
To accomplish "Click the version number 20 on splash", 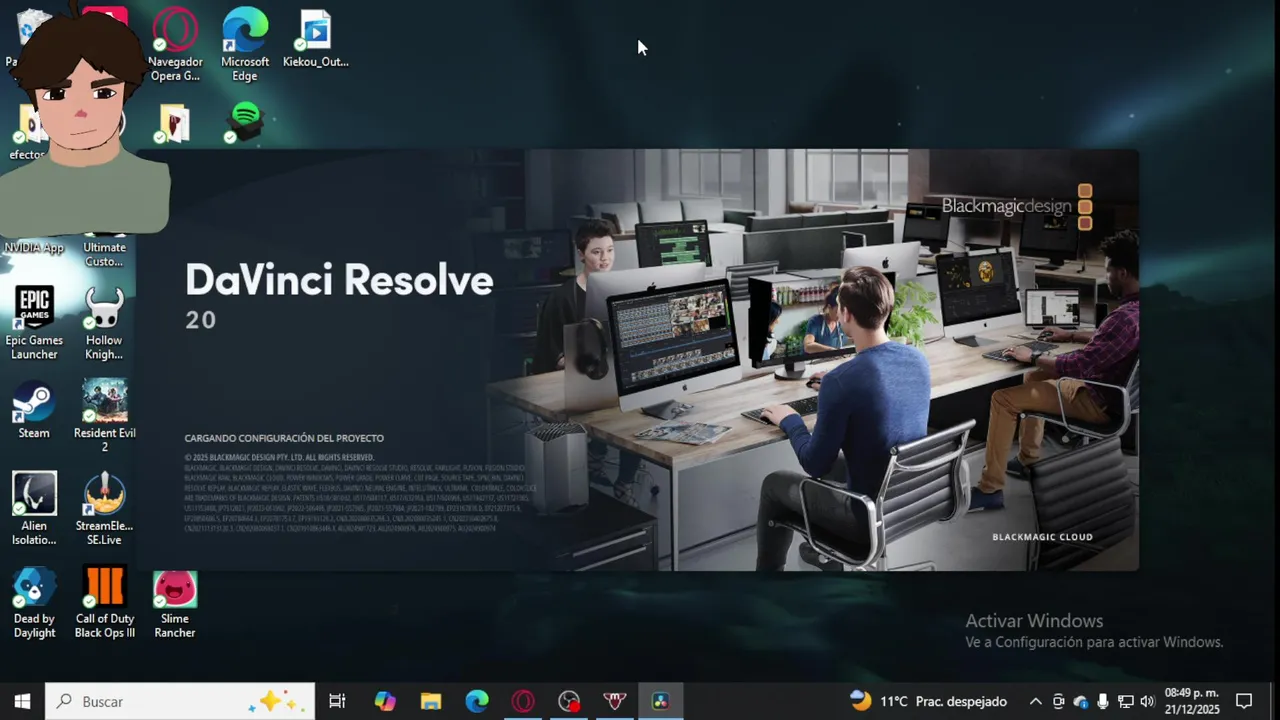I will (200, 320).
